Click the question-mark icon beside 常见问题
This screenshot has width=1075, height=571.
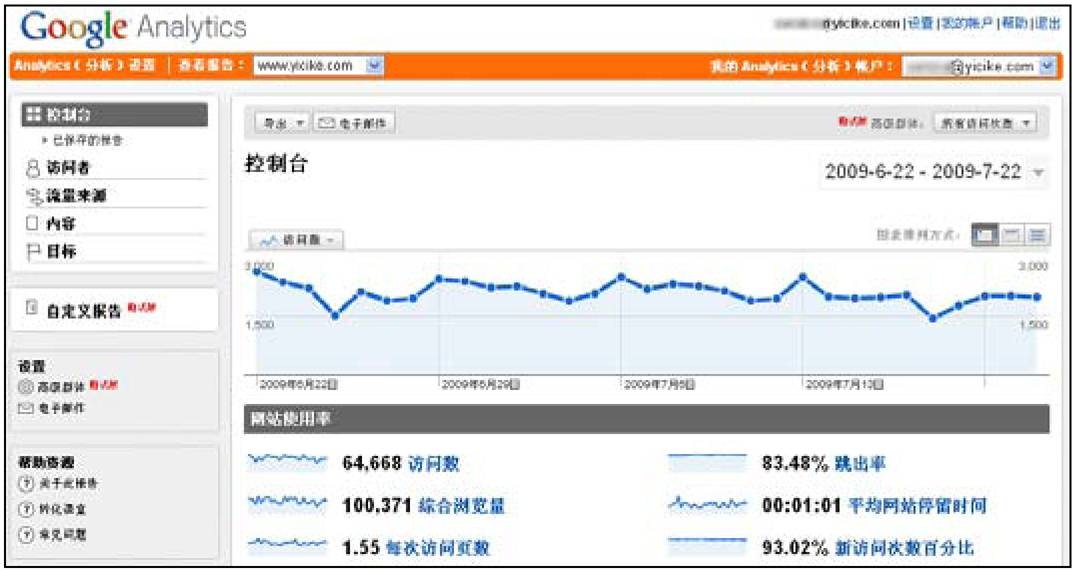point(26,534)
